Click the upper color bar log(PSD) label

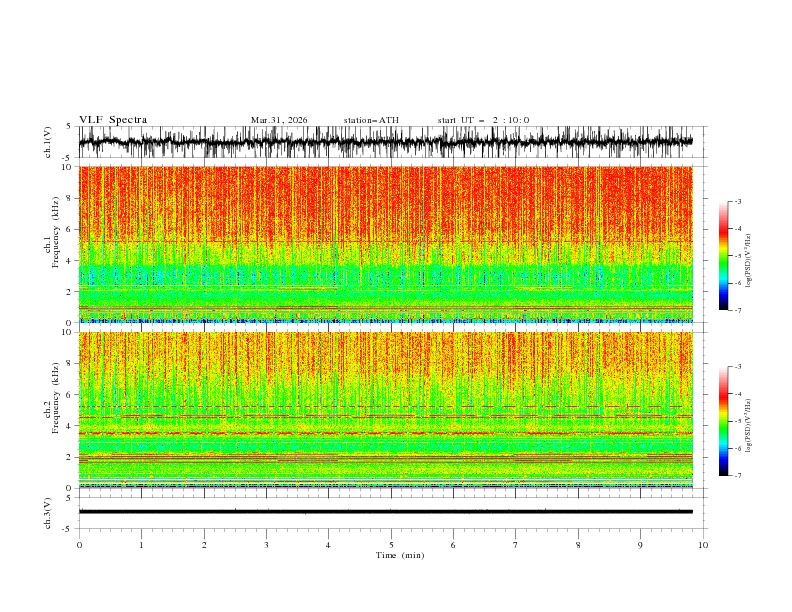tap(748, 261)
